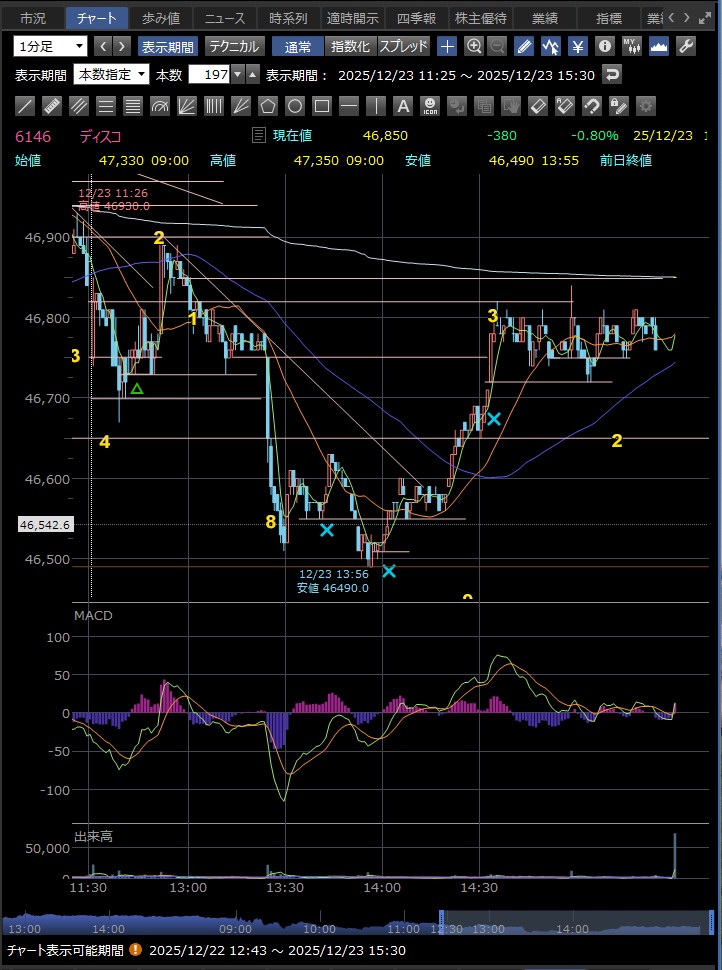Select the trend line drawing tool
Image resolution: width=722 pixels, height=970 pixels.
coord(26,106)
